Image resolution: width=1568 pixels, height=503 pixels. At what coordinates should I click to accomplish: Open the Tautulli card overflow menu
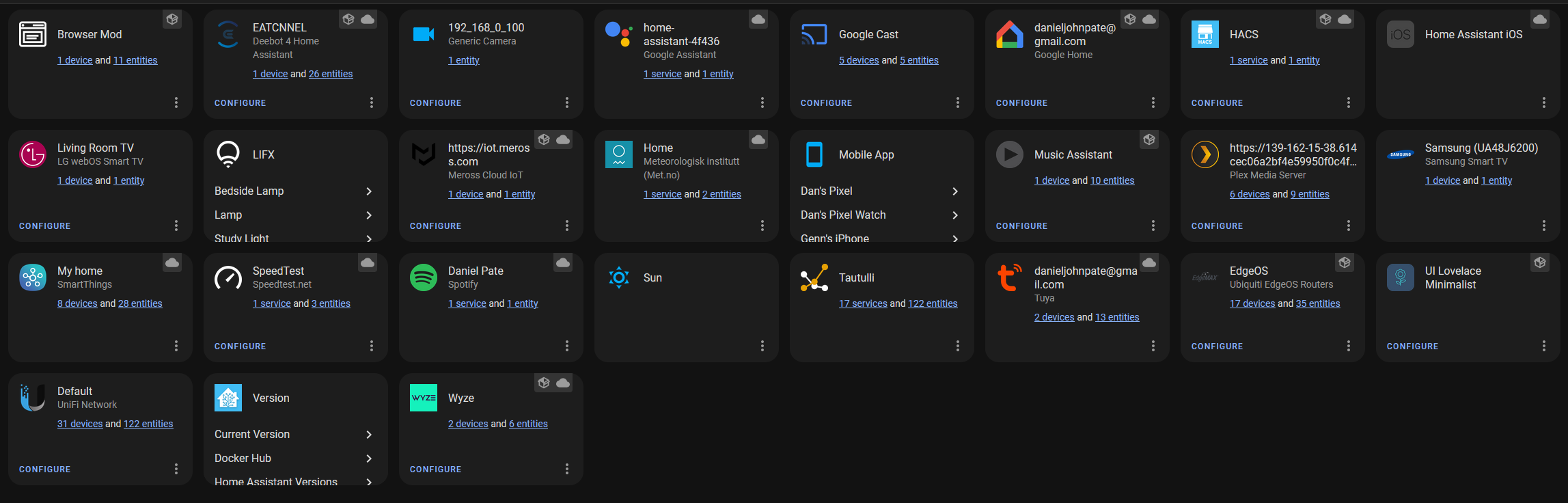[958, 346]
